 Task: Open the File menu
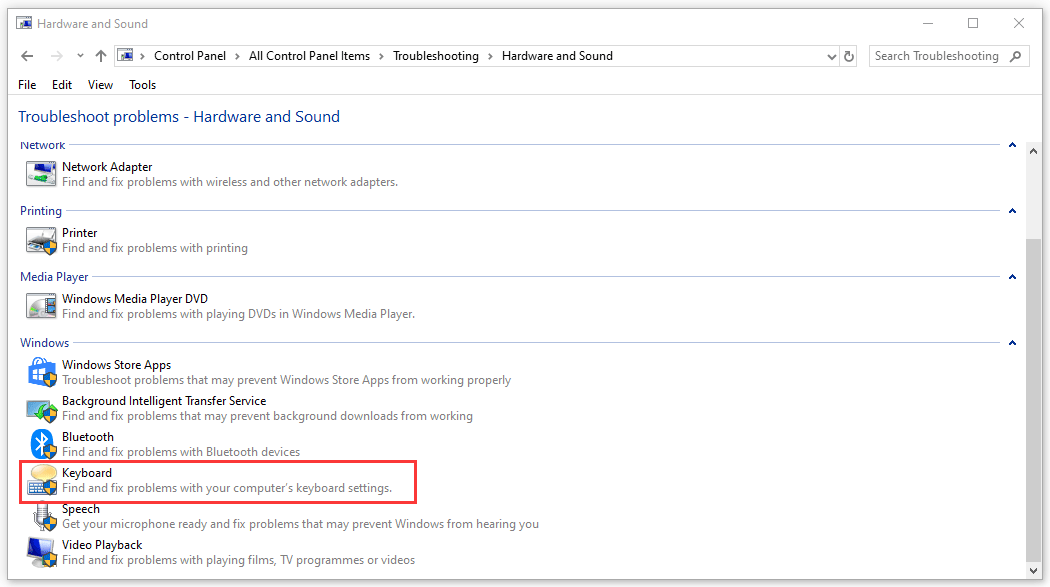coord(27,85)
